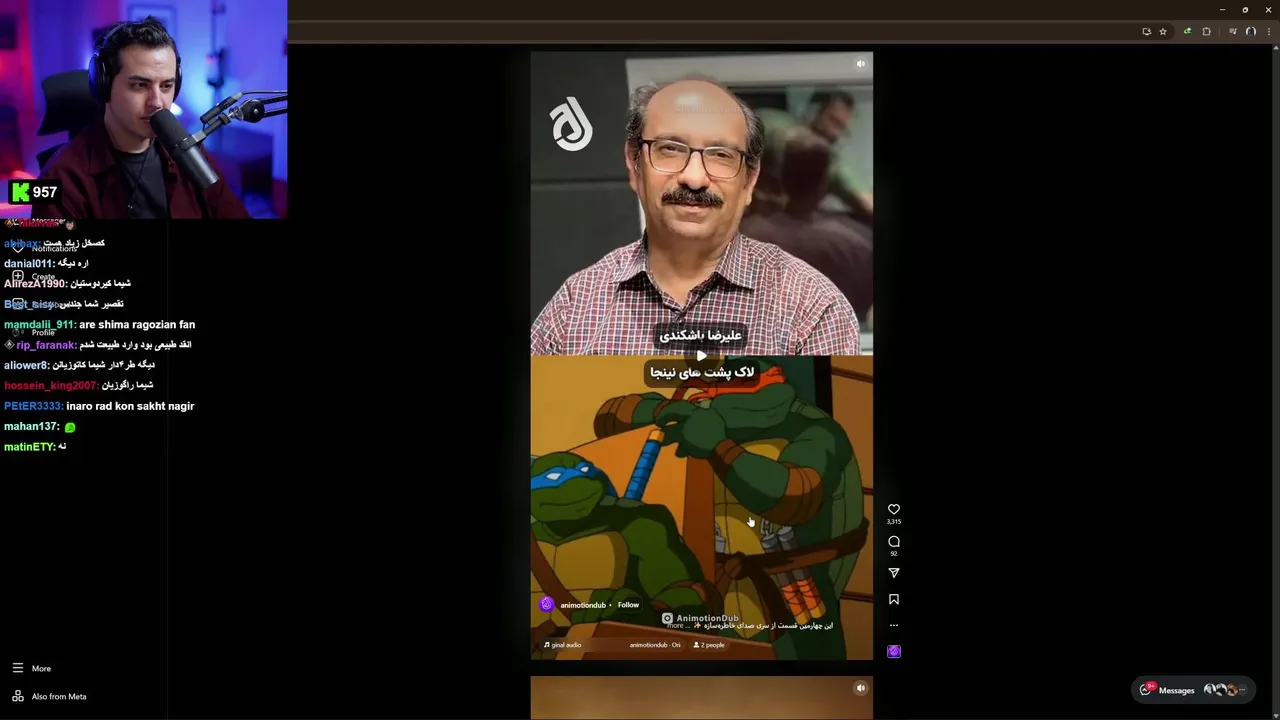
Task: Open the browser profile avatar
Action: (x=1250, y=32)
